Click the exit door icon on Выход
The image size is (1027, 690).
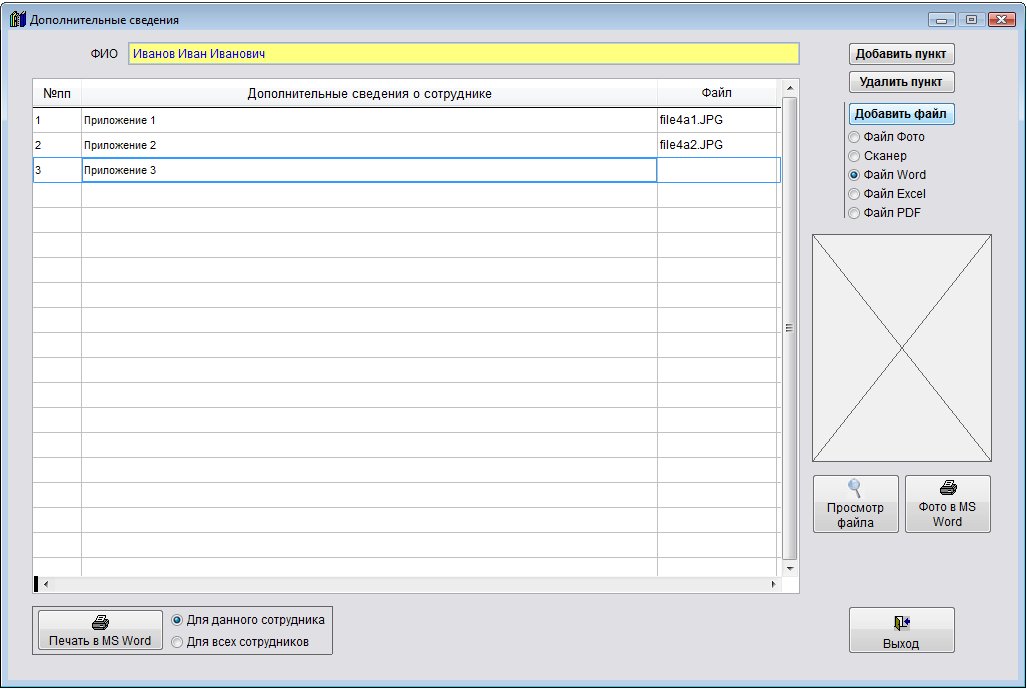tap(901, 622)
